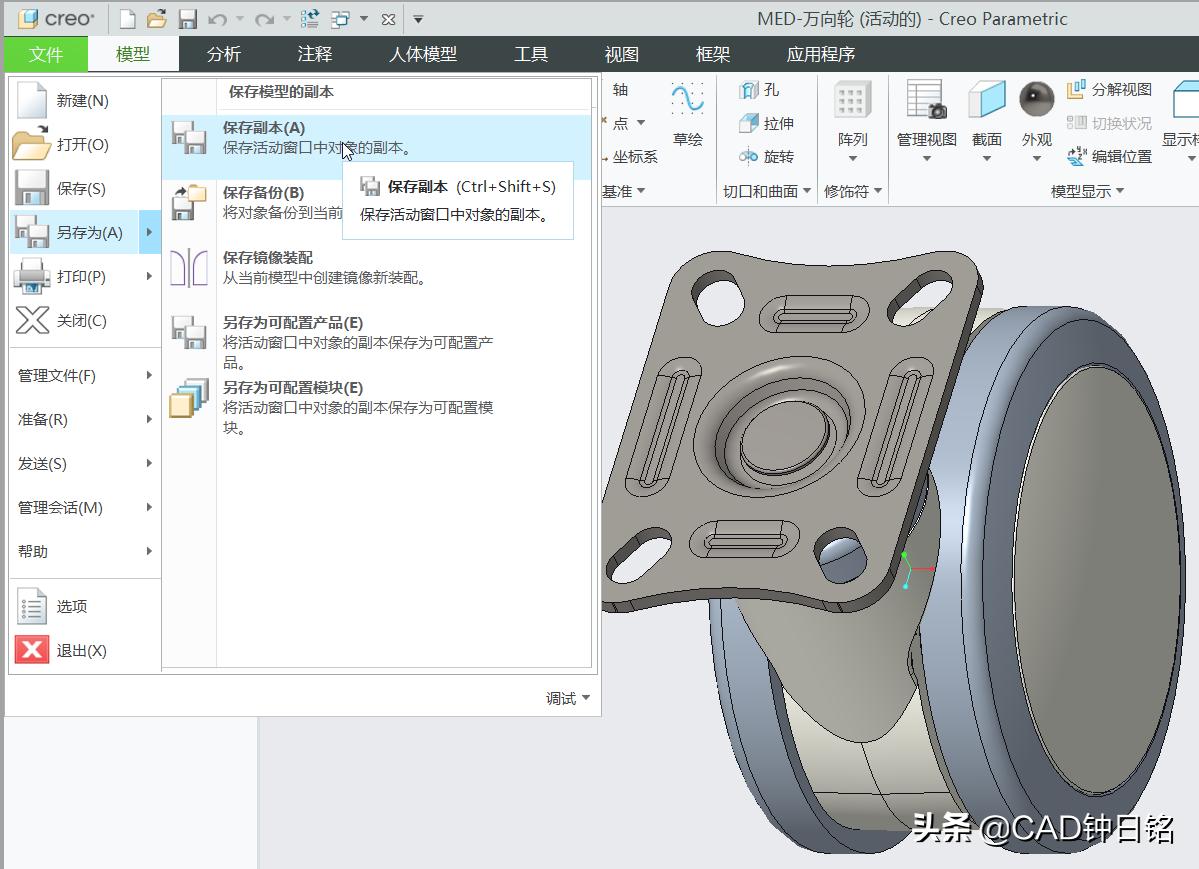Open the 修饰符 dropdown arrow
The height and width of the screenshot is (869, 1199).
[x=878, y=190]
